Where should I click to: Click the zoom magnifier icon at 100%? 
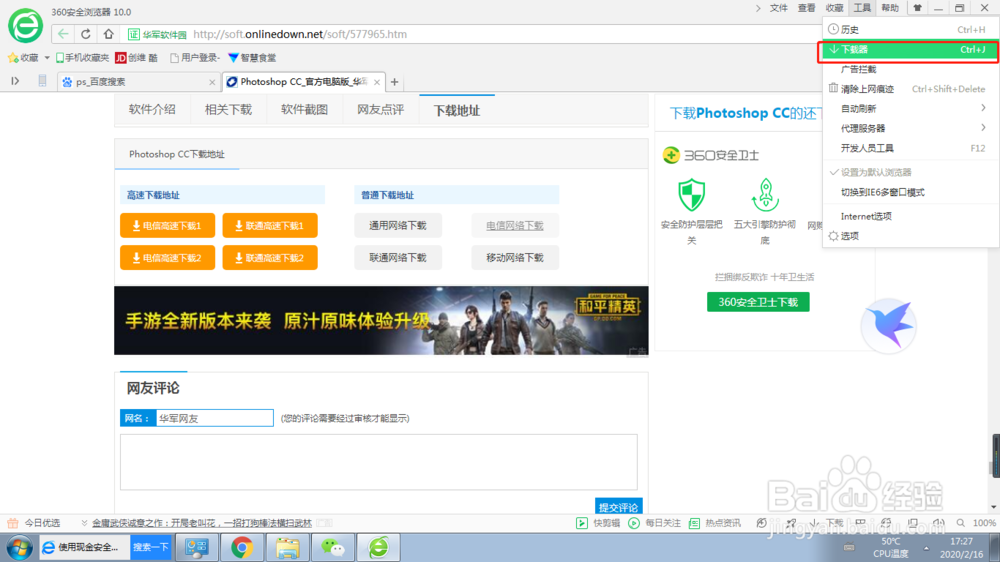pos(960,523)
